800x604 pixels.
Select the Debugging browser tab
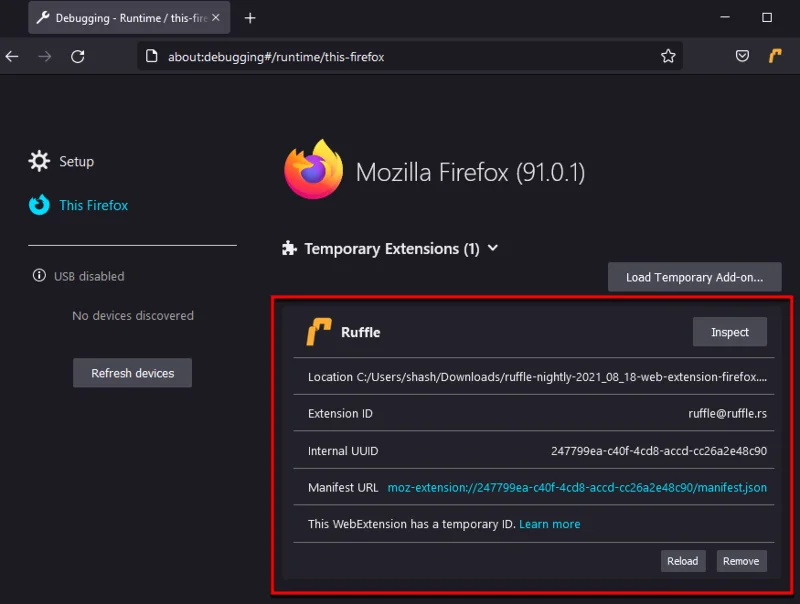[x=120, y=17]
